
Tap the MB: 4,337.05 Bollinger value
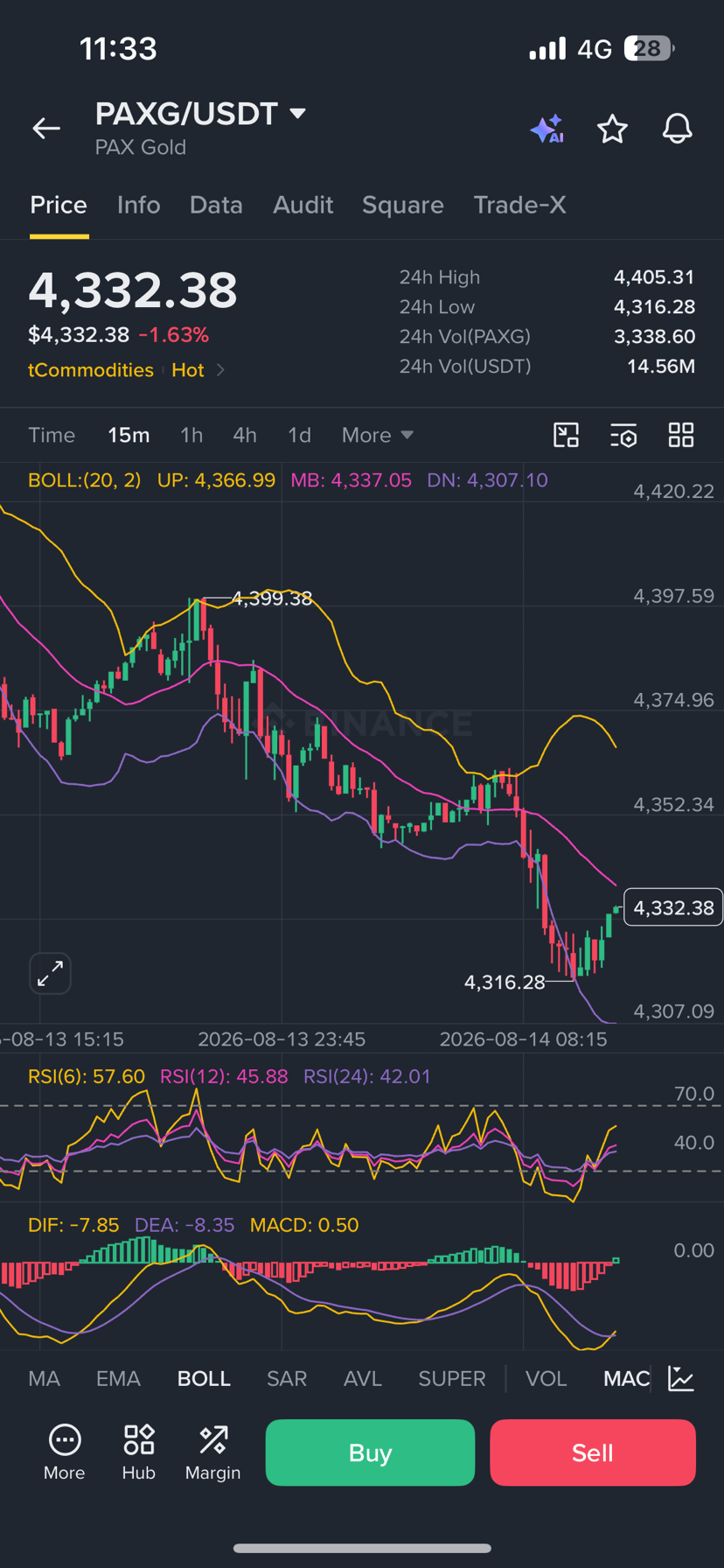351,480
